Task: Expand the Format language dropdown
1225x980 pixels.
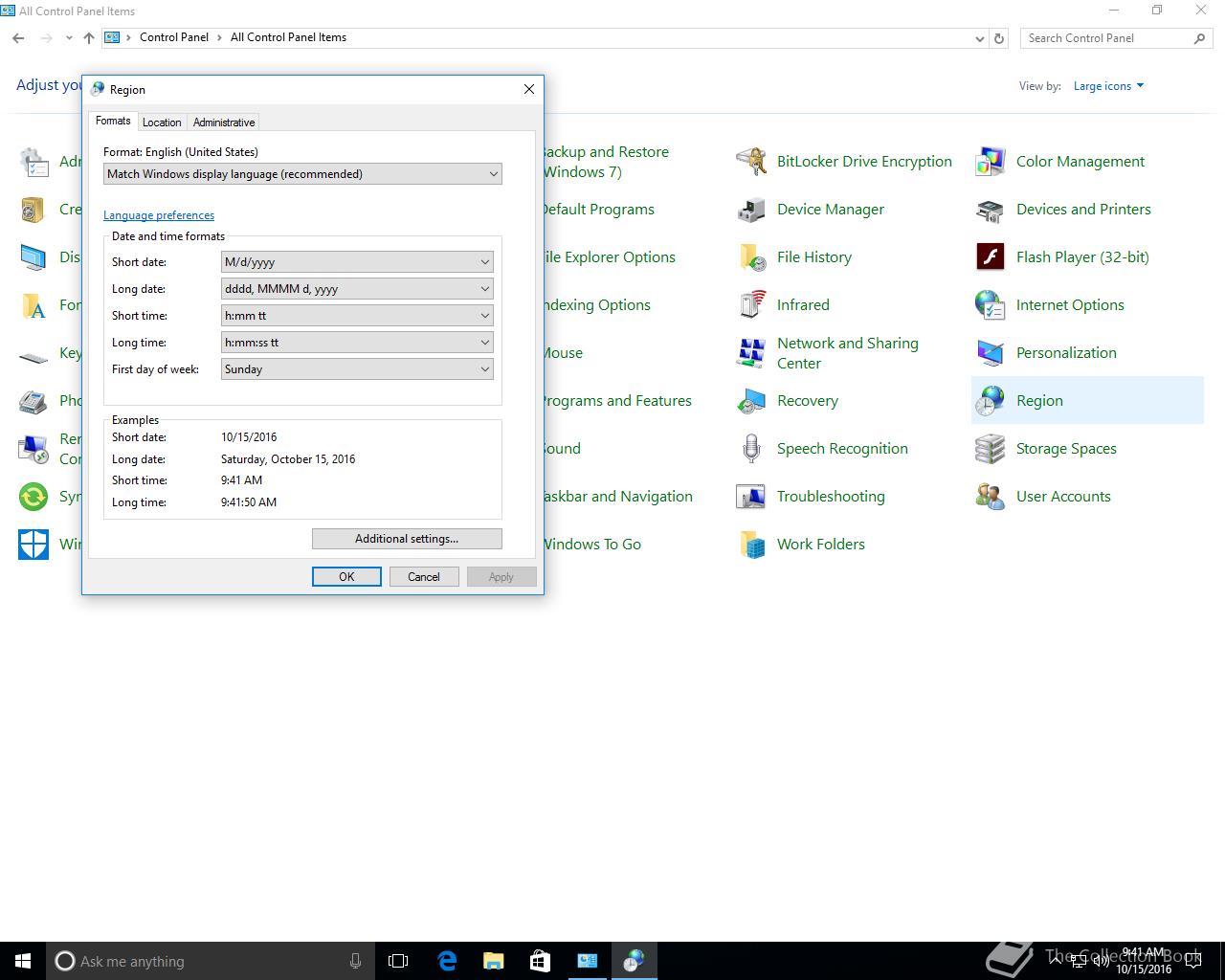Action: [302, 174]
